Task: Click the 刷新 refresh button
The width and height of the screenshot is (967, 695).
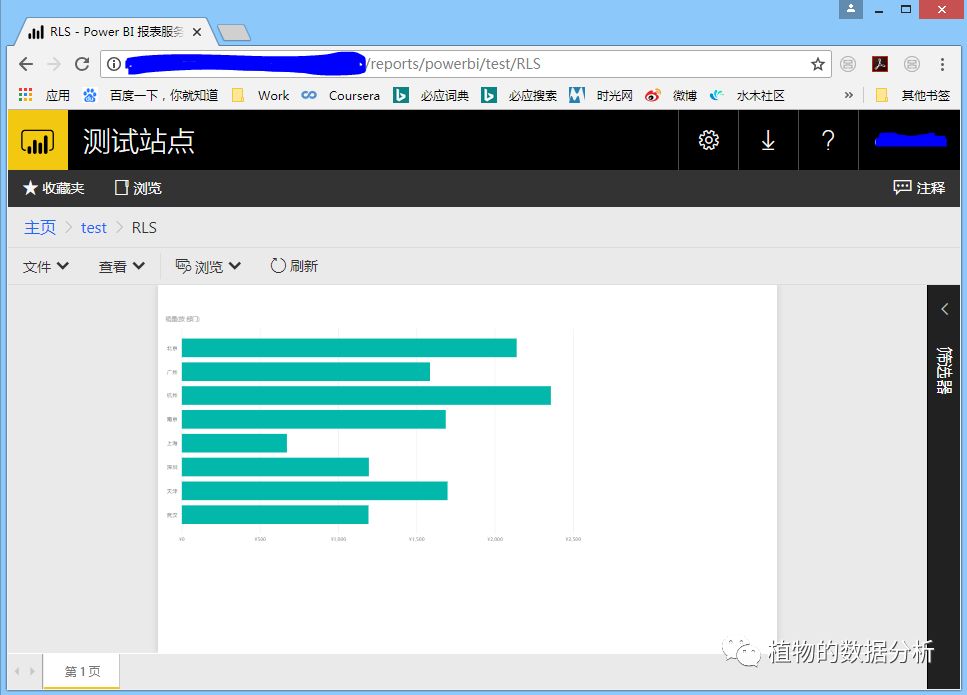Action: 294,266
